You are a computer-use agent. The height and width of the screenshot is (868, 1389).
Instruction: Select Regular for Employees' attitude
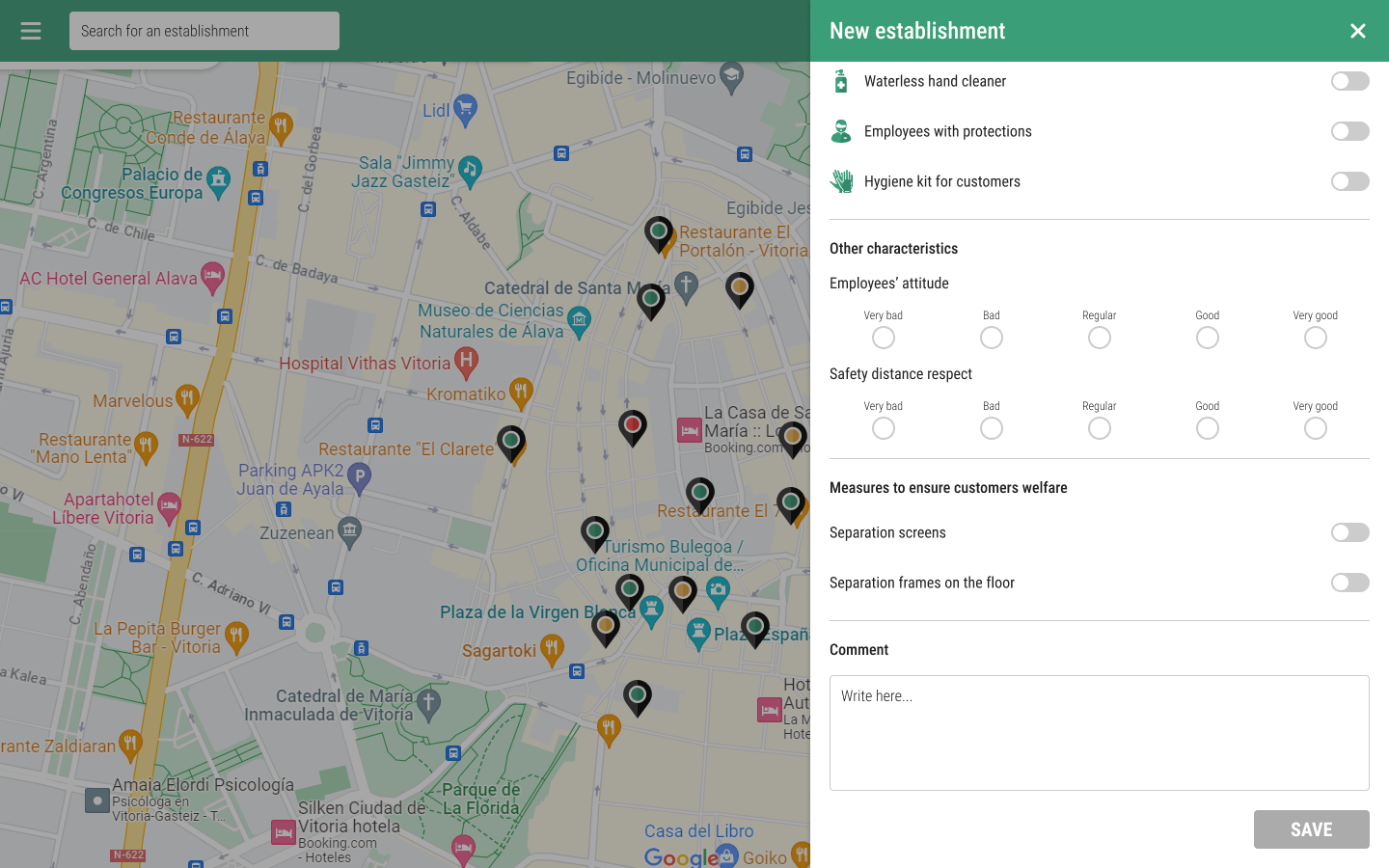[x=1100, y=338]
